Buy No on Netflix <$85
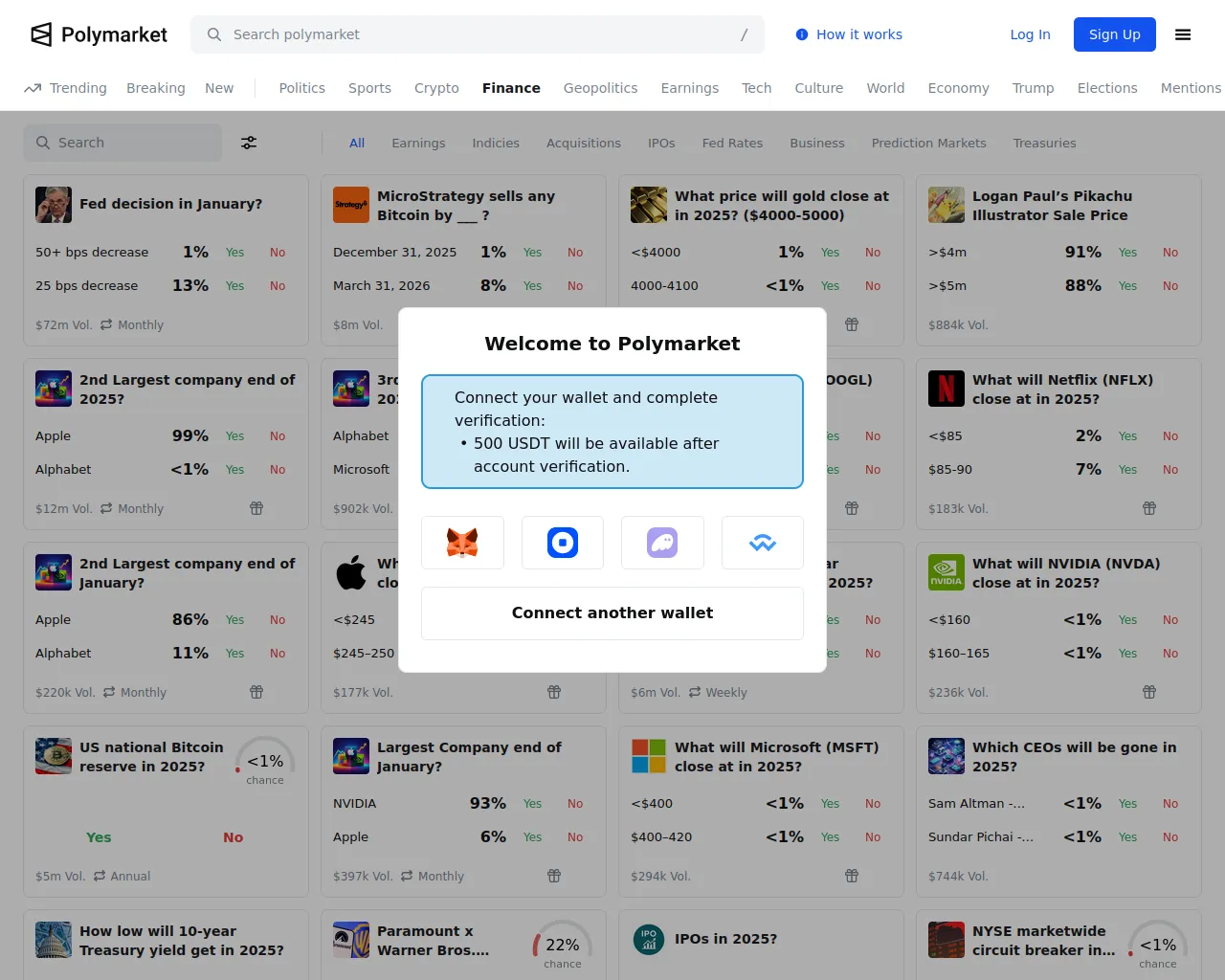Viewport: 1225px width, 980px height. tap(1170, 436)
